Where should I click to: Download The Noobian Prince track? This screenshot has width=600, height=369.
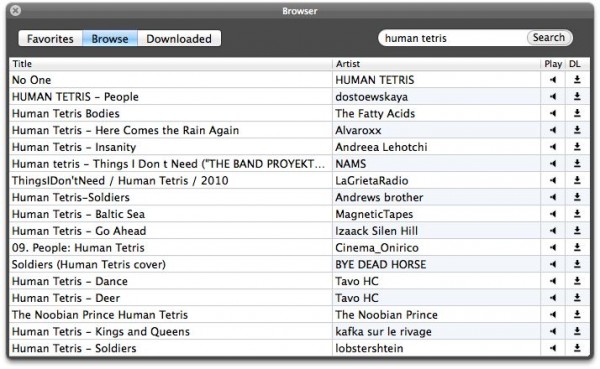click(577, 315)
